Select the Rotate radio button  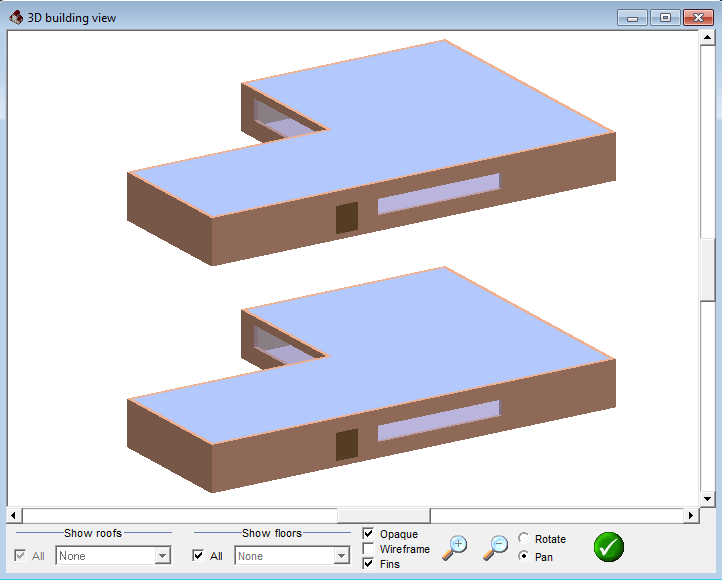(x=524, y=538)
